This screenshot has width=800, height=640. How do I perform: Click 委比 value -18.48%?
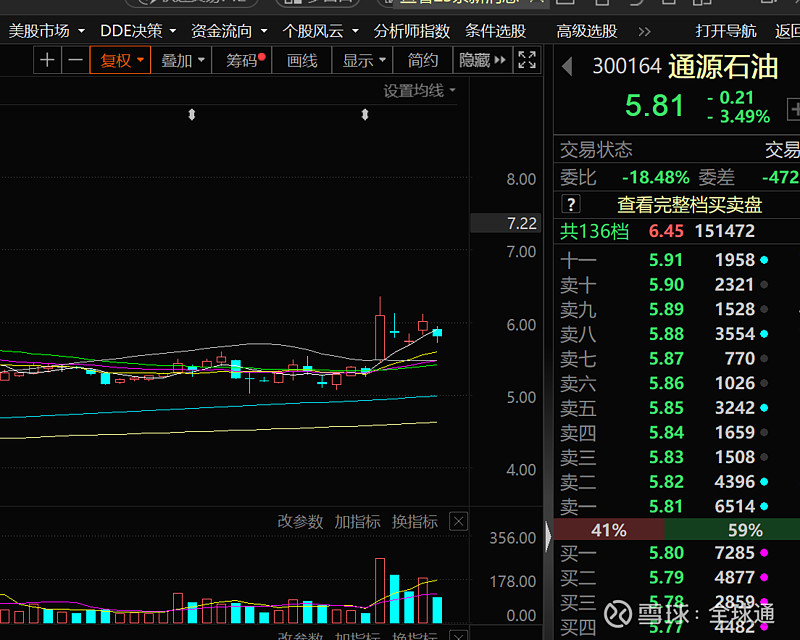[x=656, y=178]
